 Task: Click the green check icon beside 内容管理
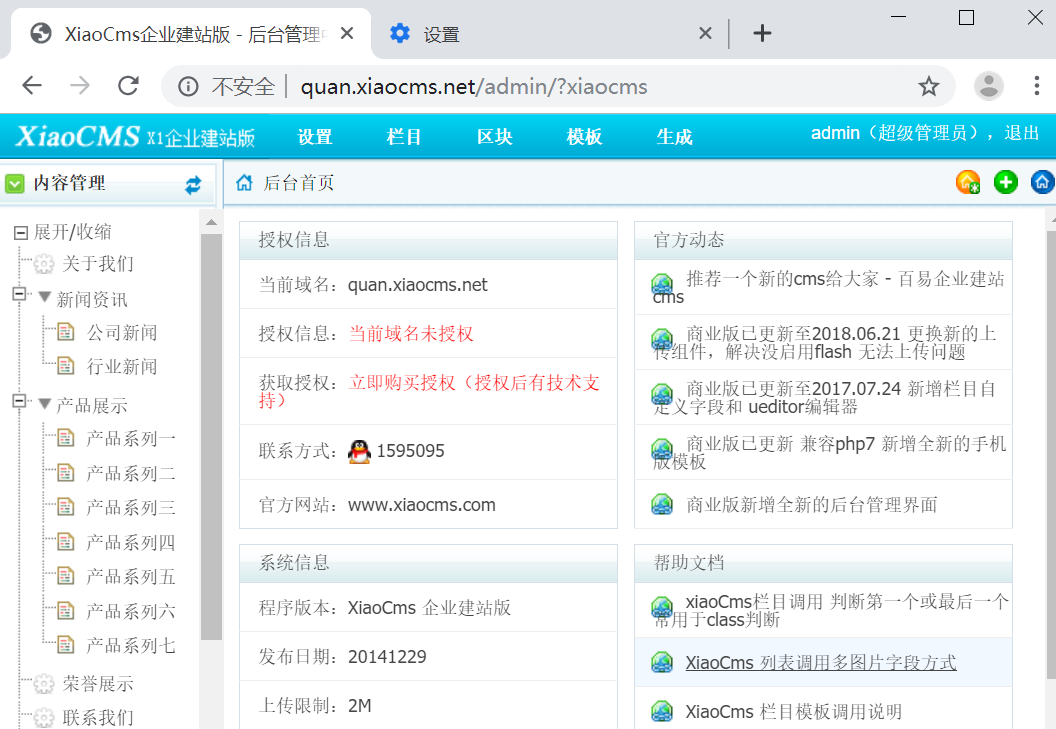tap(15, 183)
